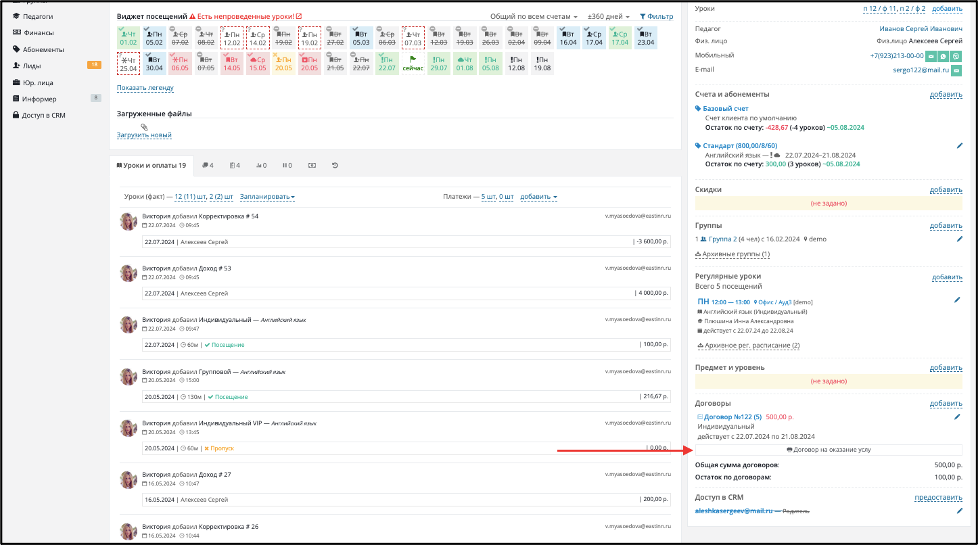The width and height of the screenshot is (979, 545).
Task: Click the SMS icon beside the phone number
Action: pos(931,56)
